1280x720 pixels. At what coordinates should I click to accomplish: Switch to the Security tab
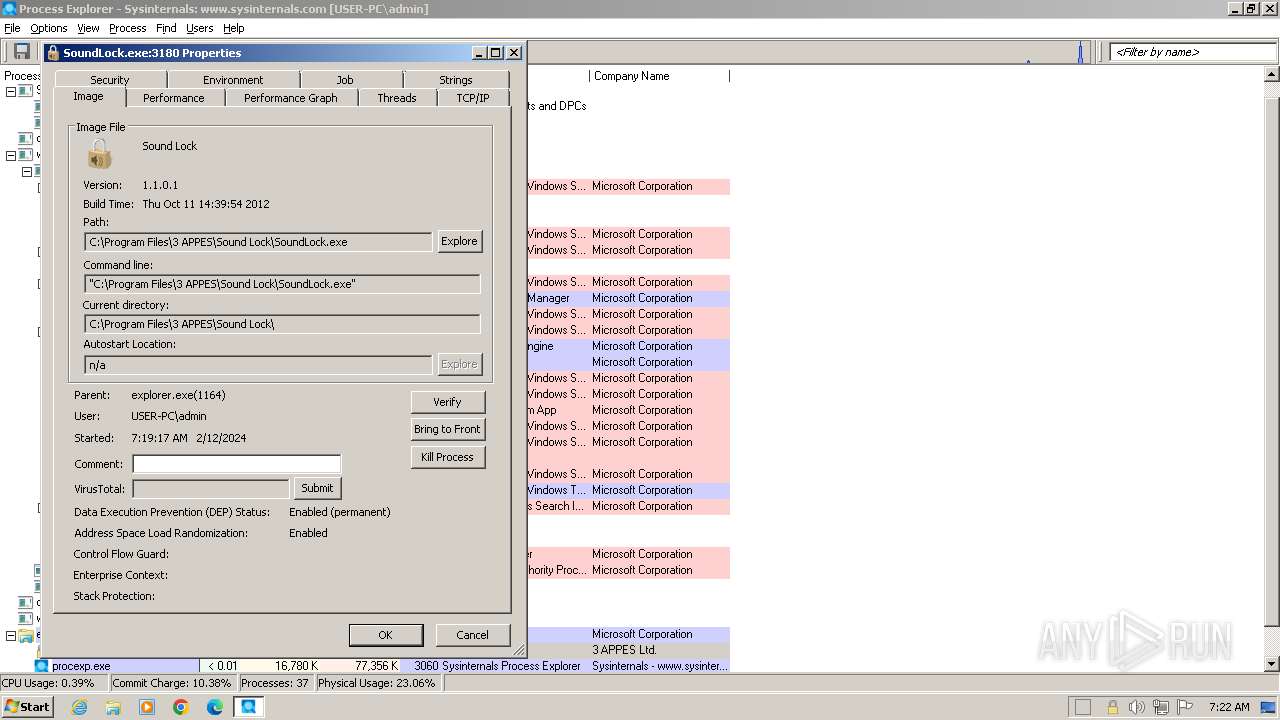click(110, 80)
